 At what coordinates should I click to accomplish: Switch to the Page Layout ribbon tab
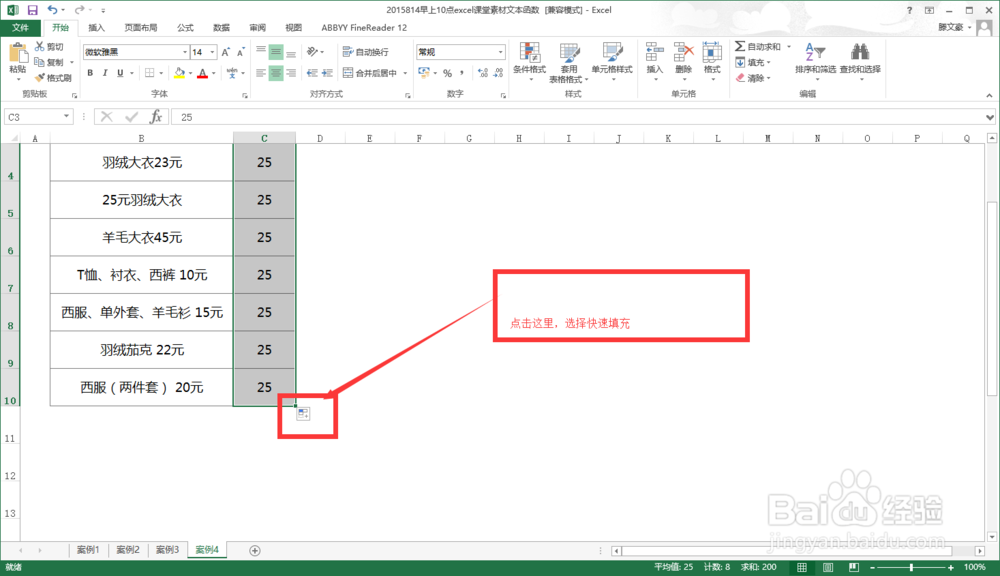click(141, 27)
